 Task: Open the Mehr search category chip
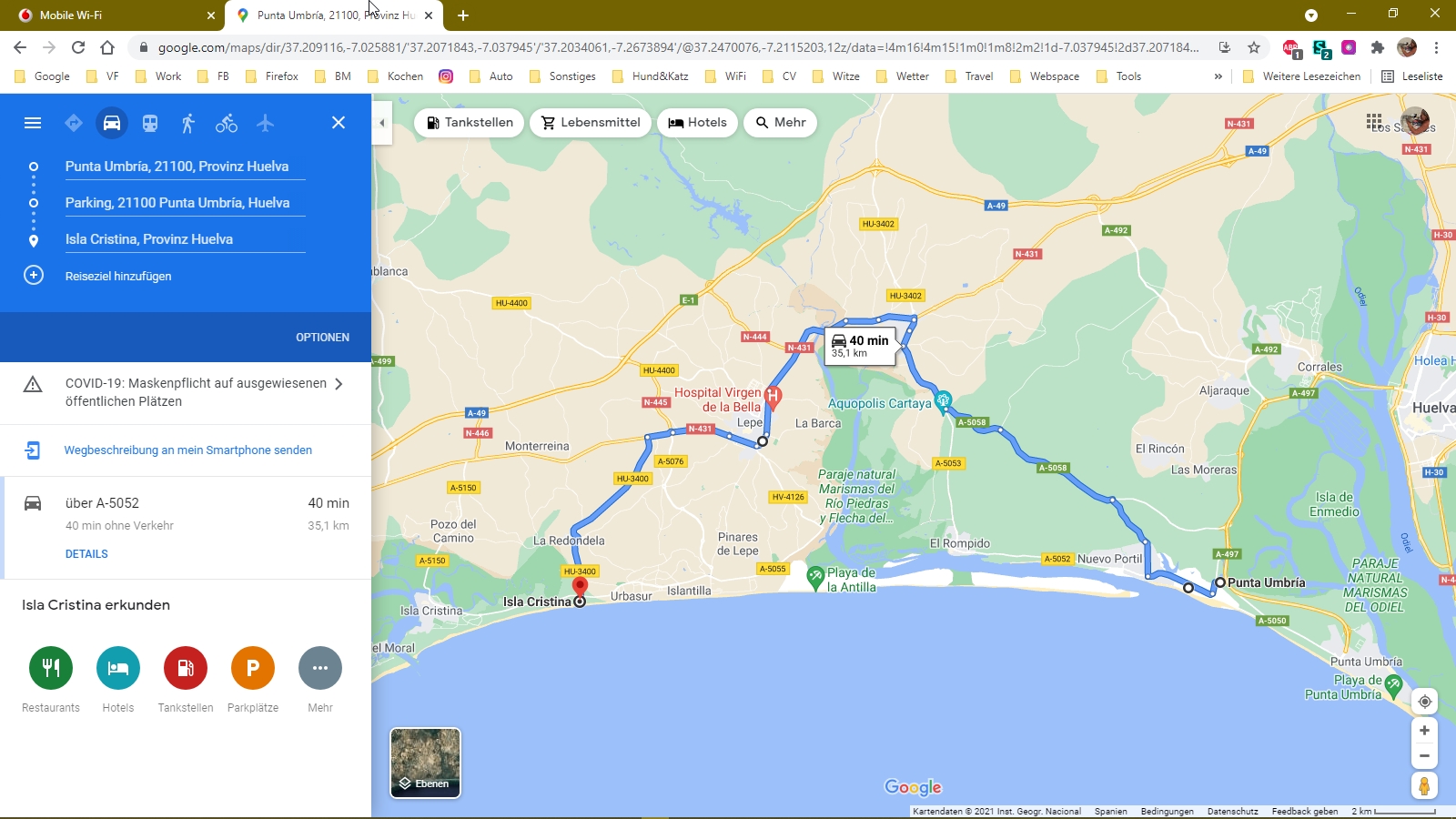click(x=781, y=123)
